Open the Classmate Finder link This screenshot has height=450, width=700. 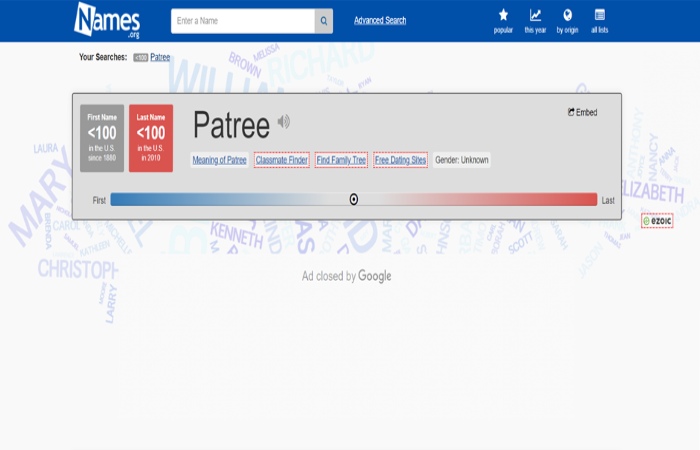point(282,160)
